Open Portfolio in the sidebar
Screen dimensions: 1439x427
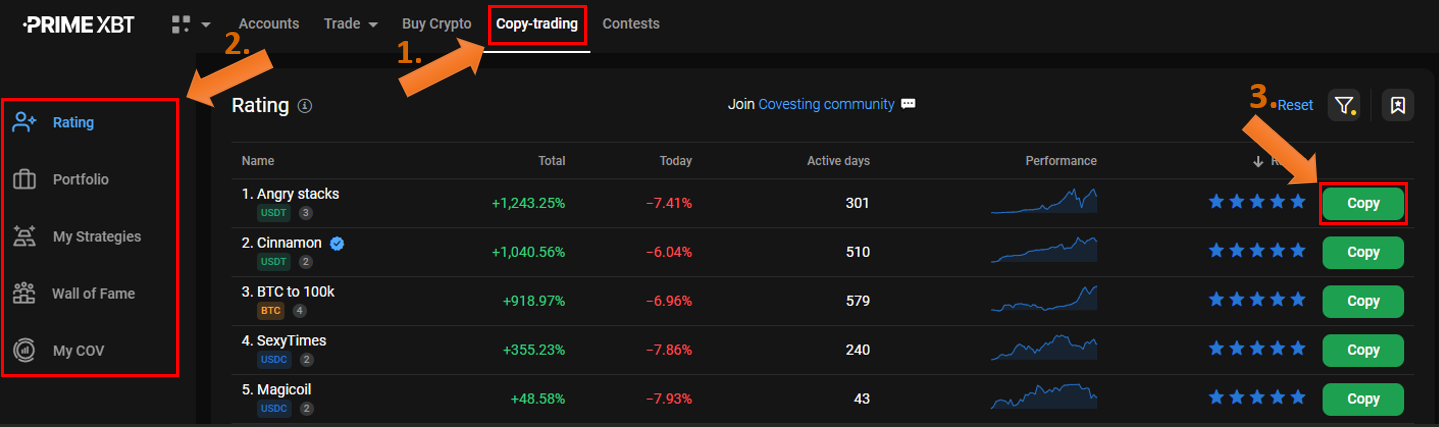[x=81, y=180]
